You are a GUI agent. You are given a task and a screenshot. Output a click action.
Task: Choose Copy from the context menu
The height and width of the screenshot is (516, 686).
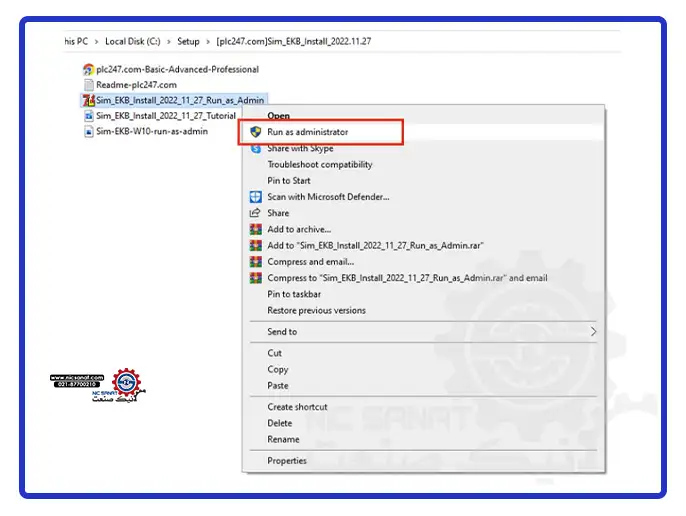278,369
